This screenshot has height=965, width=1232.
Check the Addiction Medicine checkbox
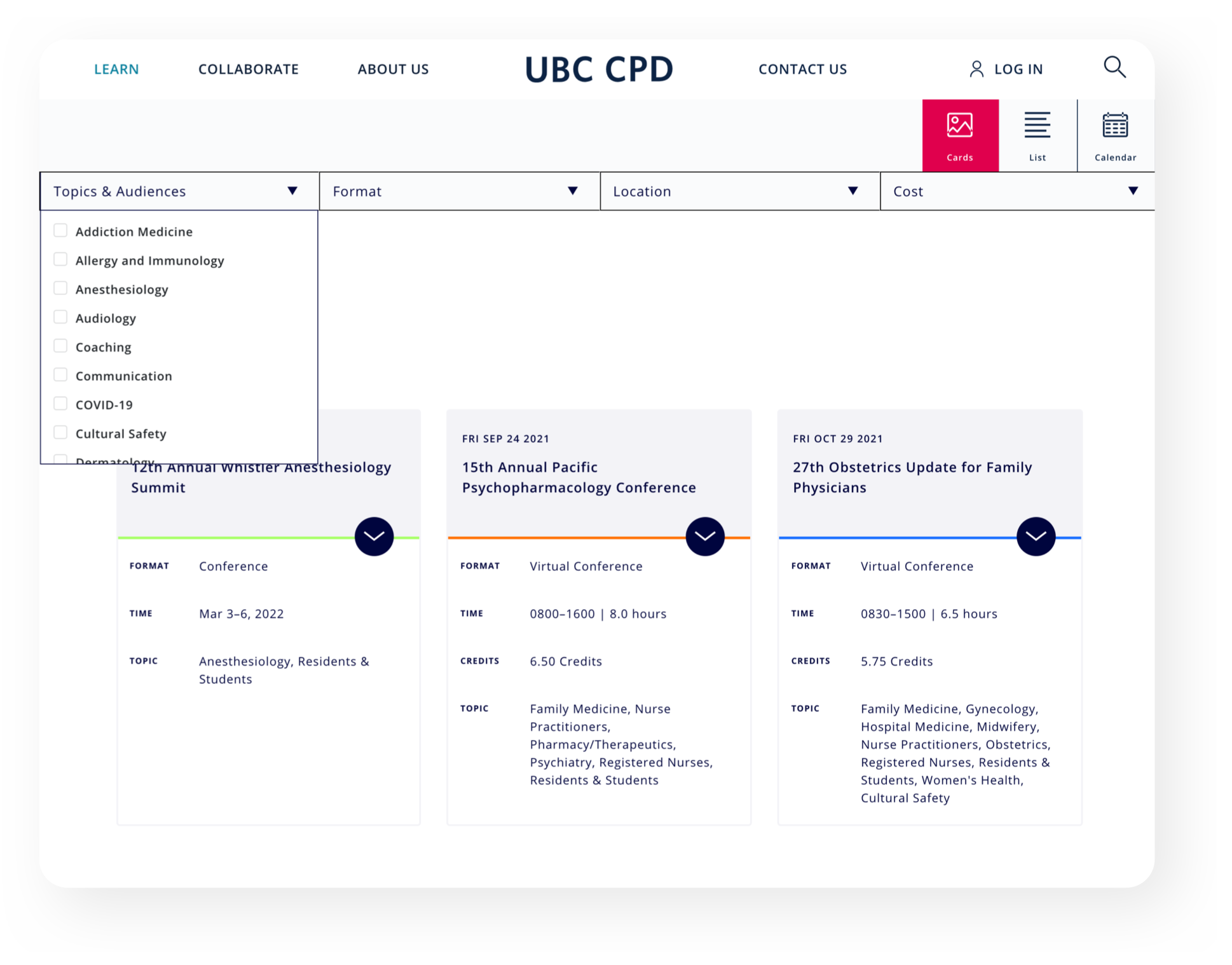60,231
